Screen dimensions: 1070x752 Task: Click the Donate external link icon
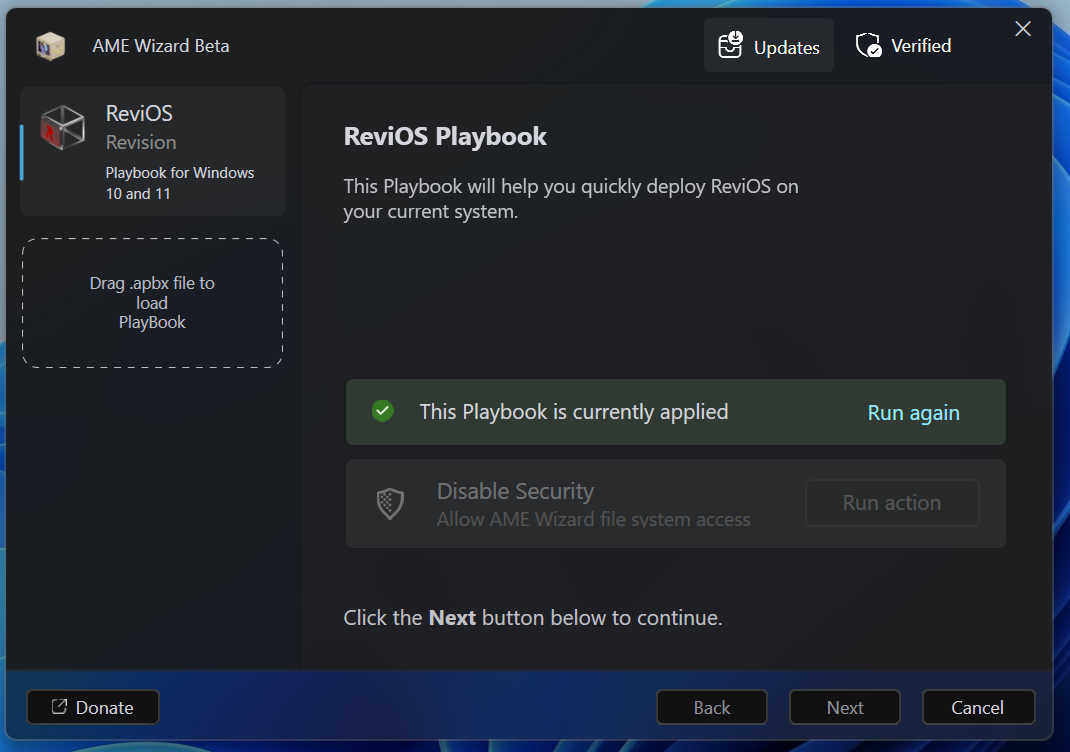point(59,706)
